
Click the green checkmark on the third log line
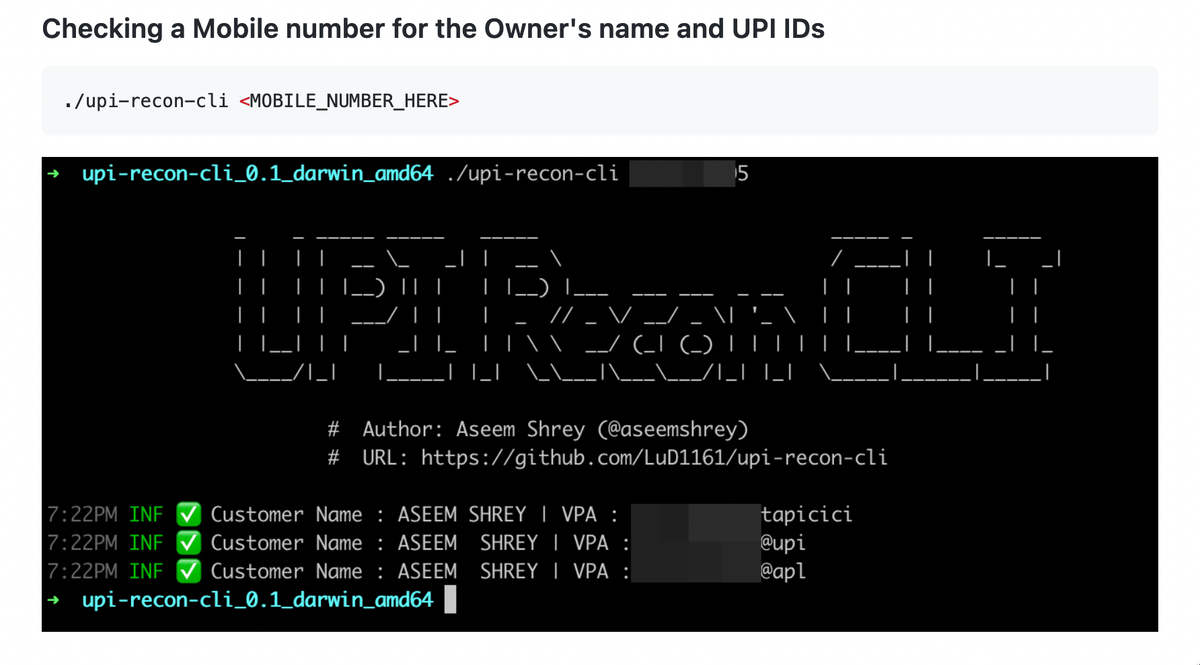tap(188, 571)
